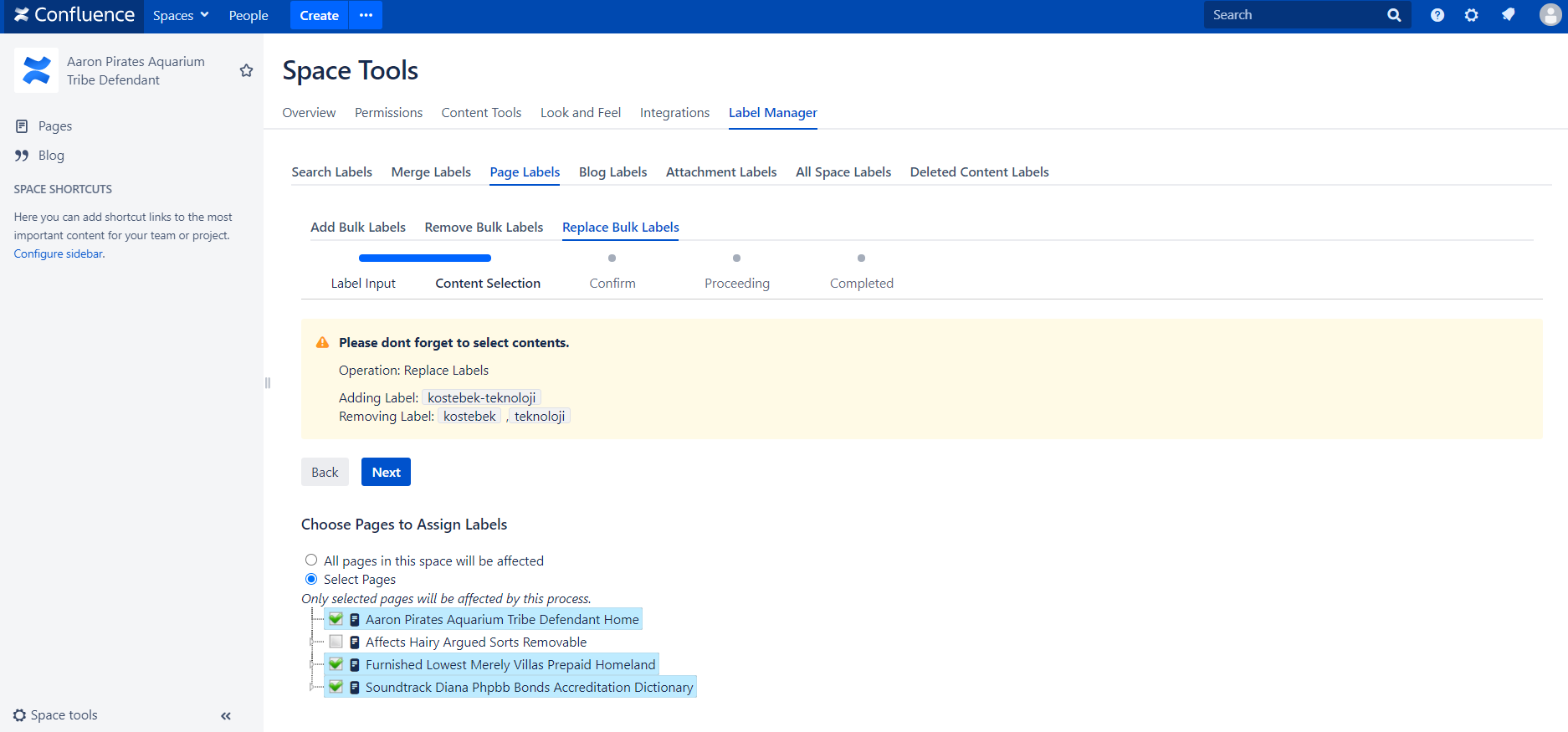The height and width of the screenshot is (732, 1568).
Task: Click the Confluence logo
Action: click(x=74, y=15)
